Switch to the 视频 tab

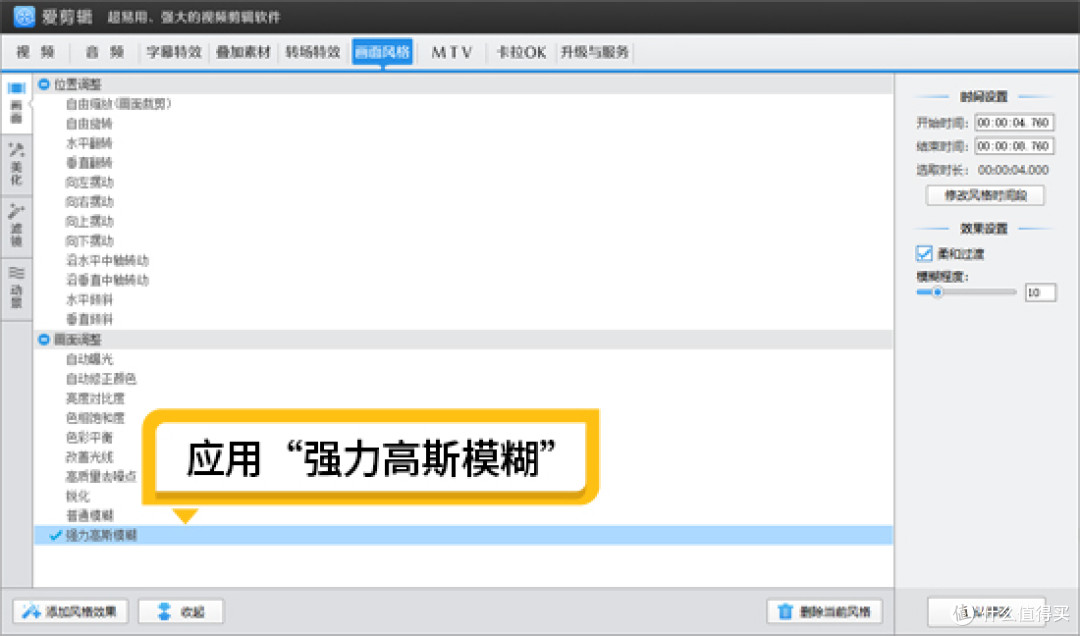point(36,52)
